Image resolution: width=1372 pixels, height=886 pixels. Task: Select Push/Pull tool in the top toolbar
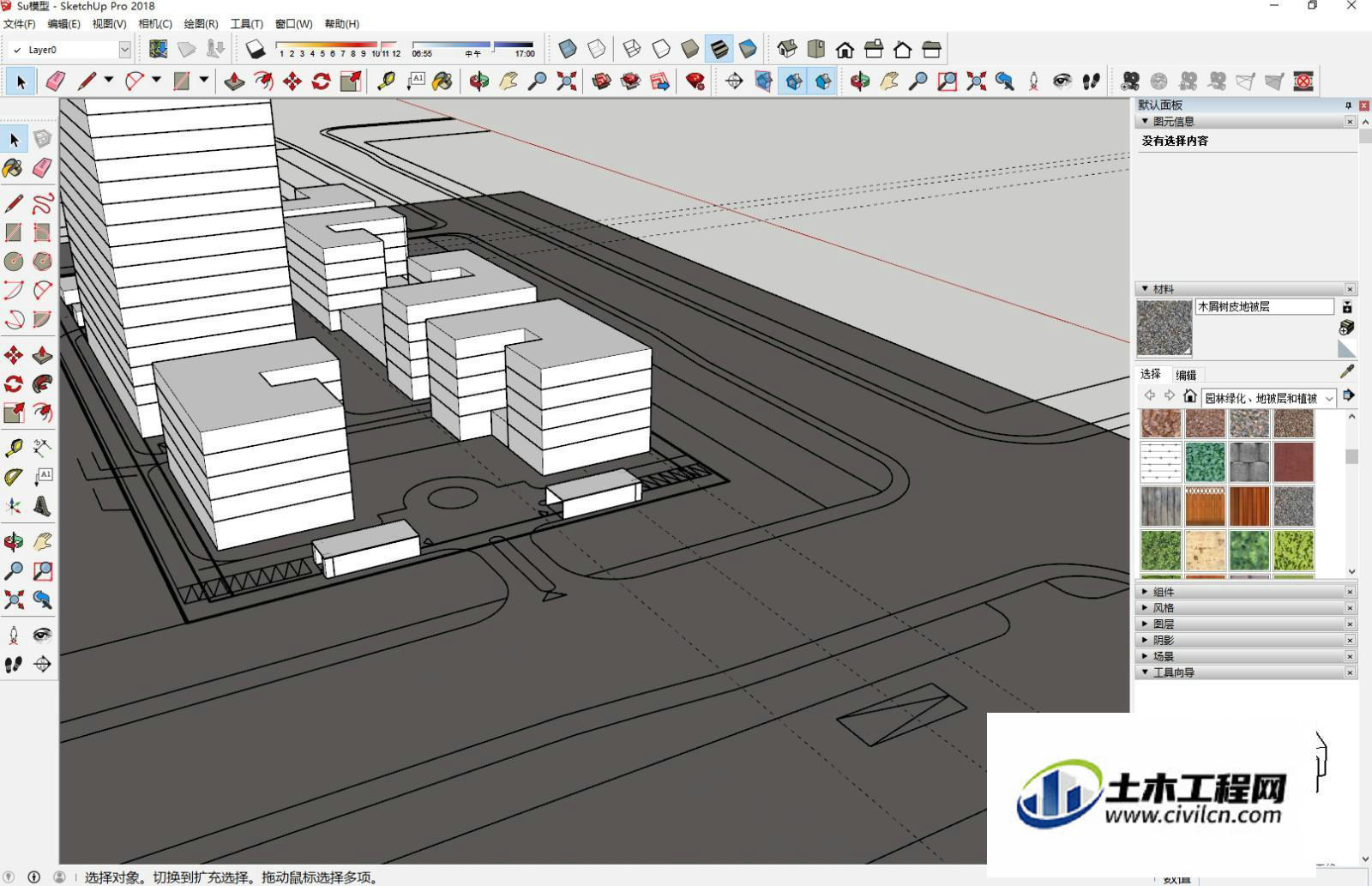(234, 81)
